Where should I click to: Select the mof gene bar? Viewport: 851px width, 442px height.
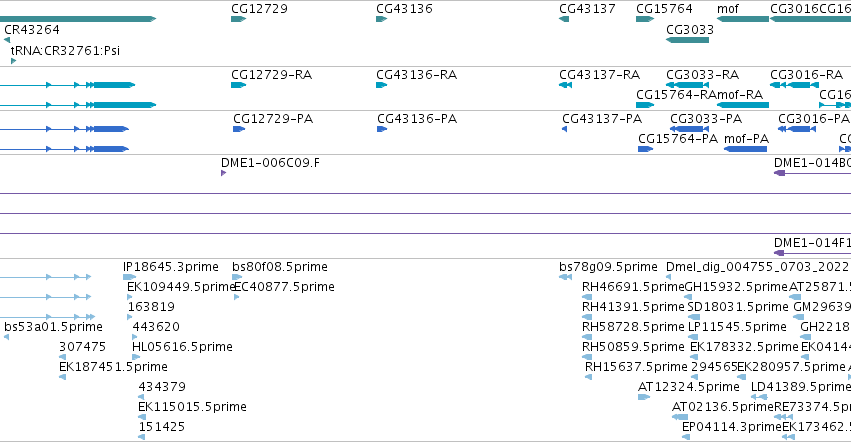coord(742,19)
